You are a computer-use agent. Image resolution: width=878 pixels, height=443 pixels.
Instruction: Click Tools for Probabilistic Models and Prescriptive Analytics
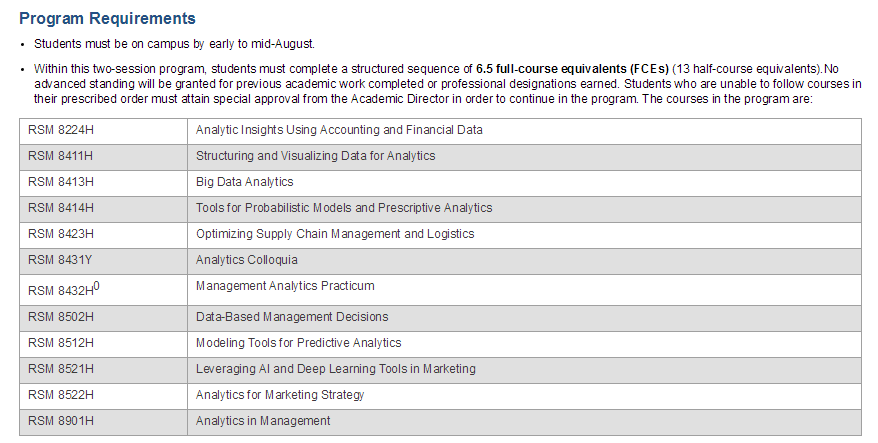(x=344, y=208)
